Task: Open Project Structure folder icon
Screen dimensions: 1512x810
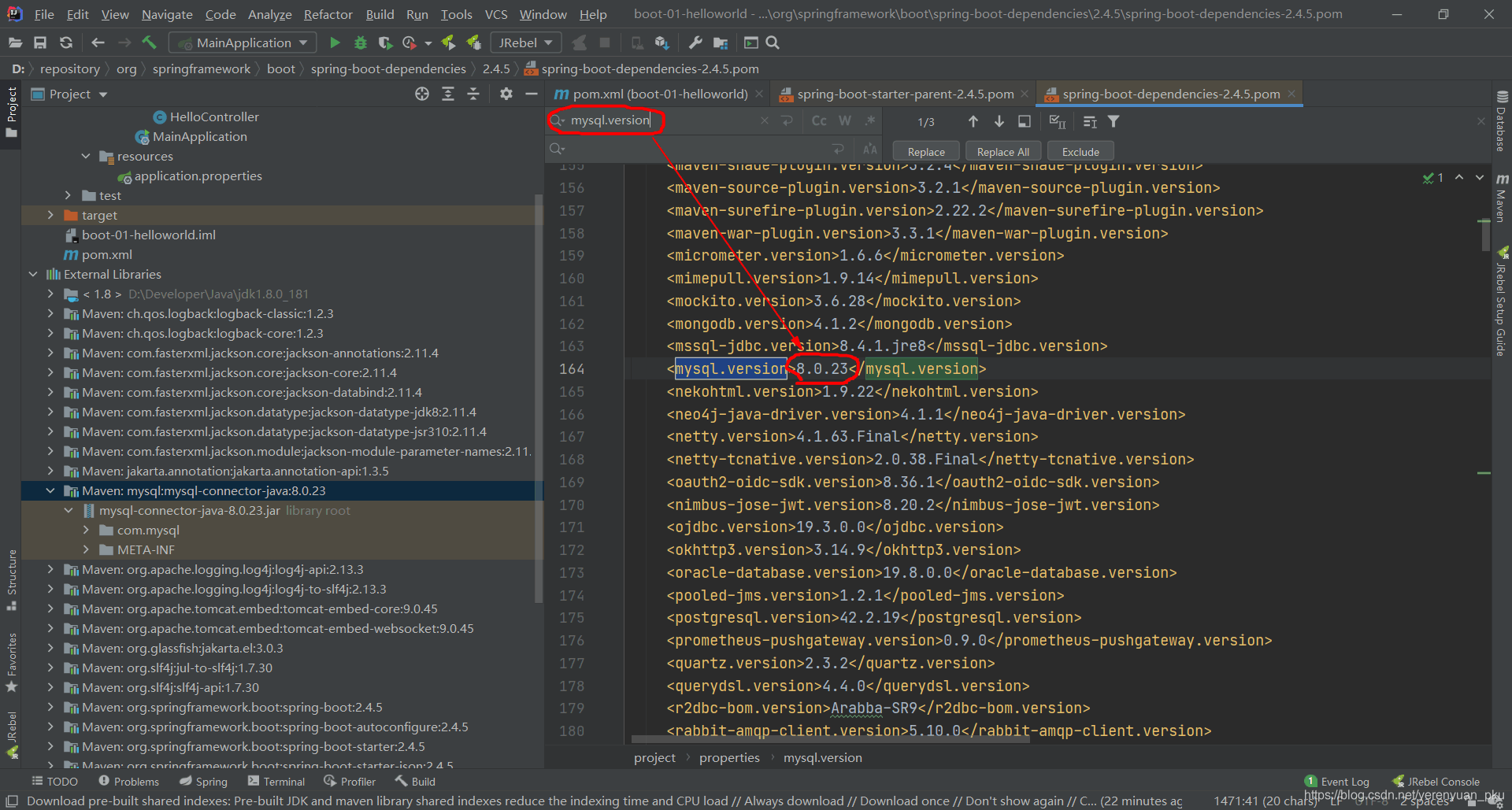Action: click(x=721, y=43)
